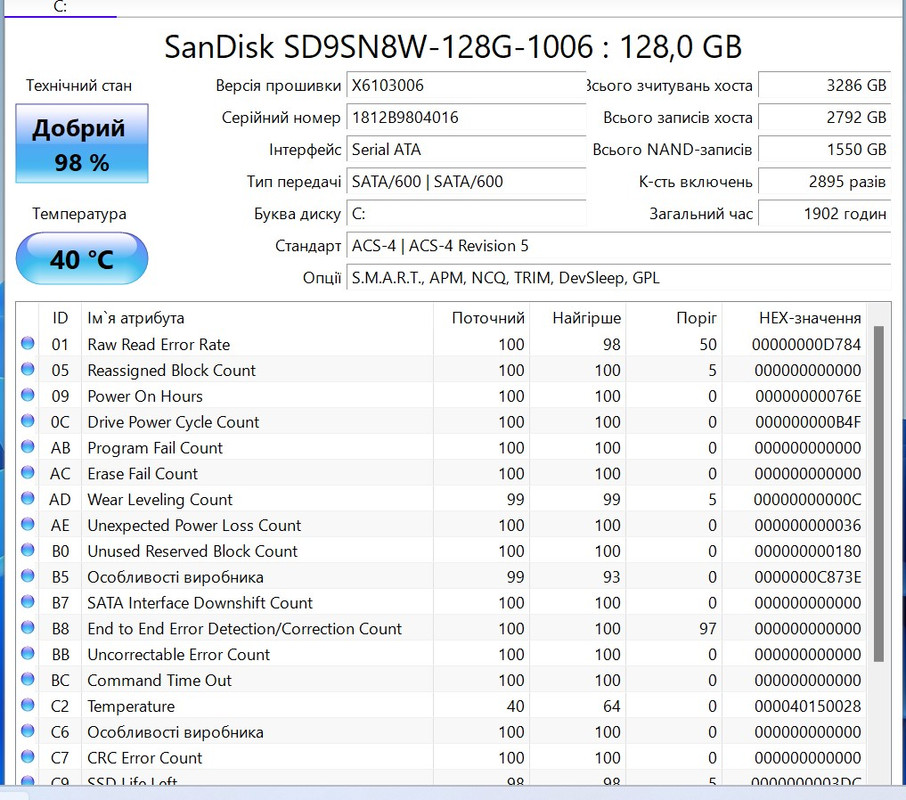Click the 40 °C temperature button
Image resolution: width=906 pixels, height=800 pixels.
click(81, 259)
